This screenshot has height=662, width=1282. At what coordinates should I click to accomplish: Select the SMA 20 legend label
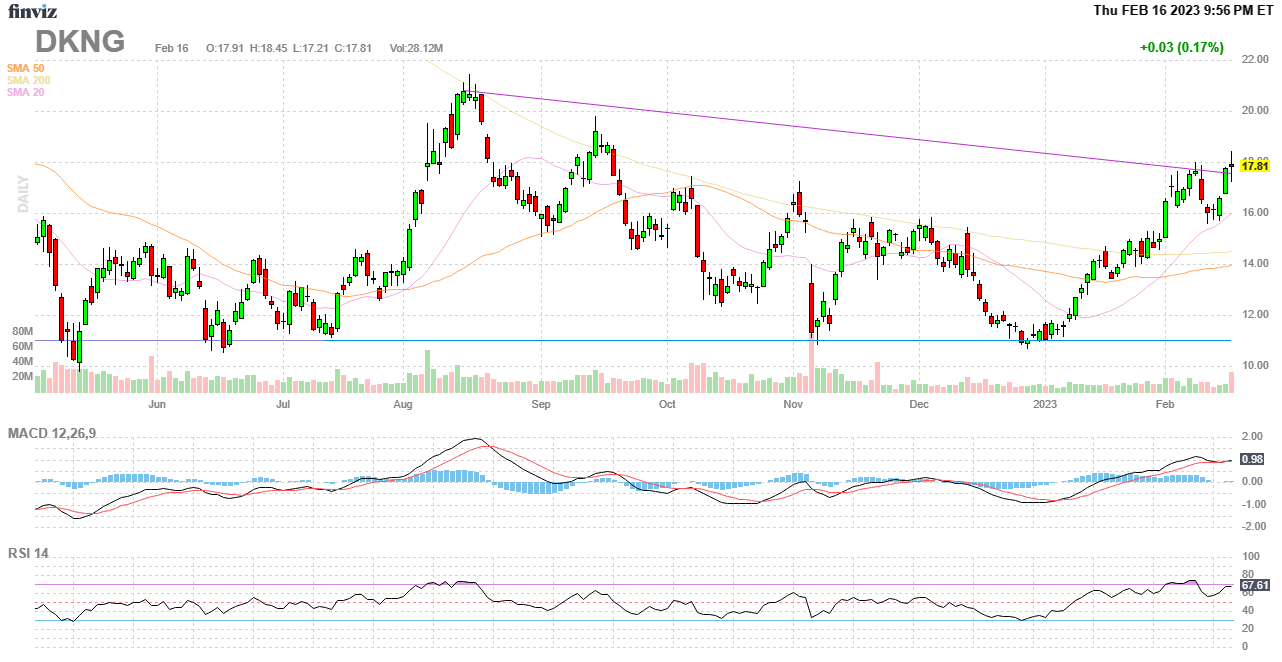pos(25,92)
